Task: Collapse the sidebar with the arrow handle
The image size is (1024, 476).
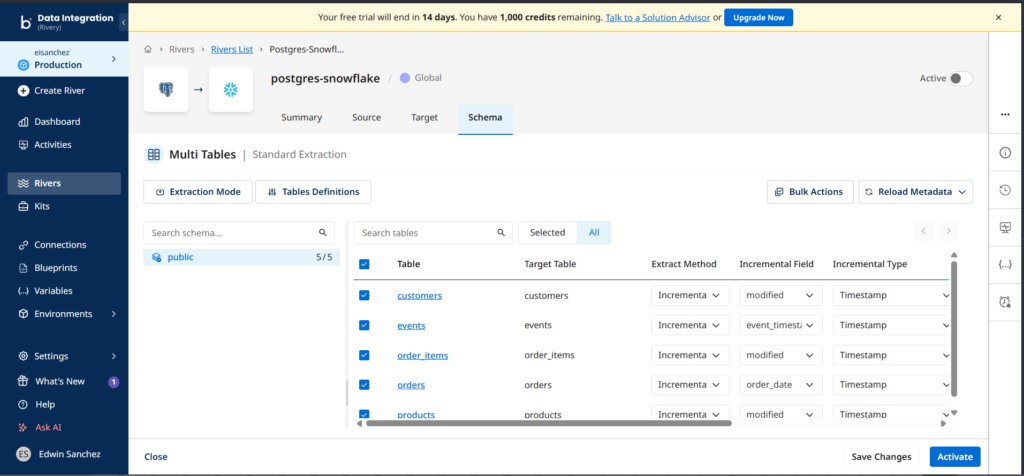Action: click(123, 23)
